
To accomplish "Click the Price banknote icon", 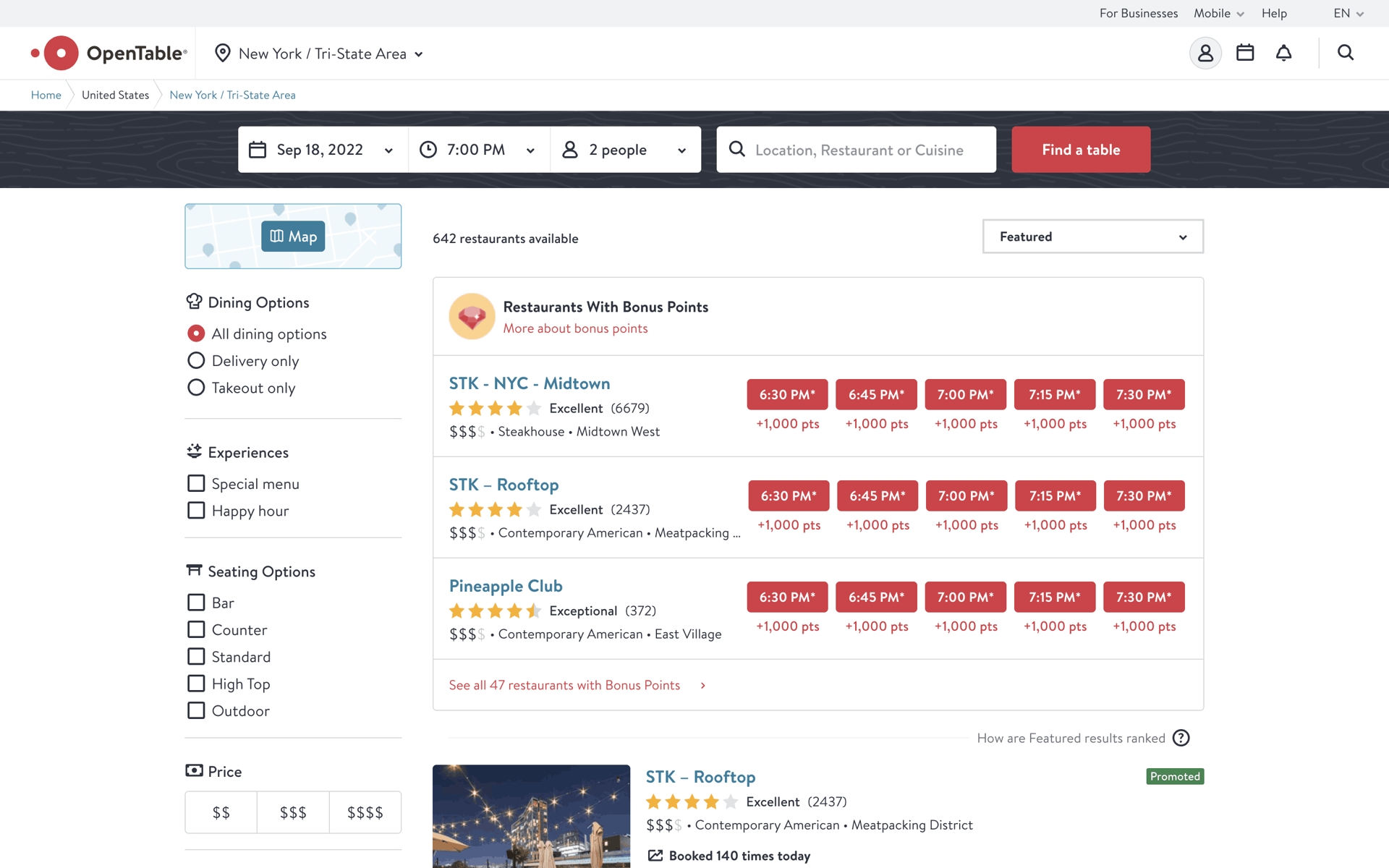I will click(194, 771).
